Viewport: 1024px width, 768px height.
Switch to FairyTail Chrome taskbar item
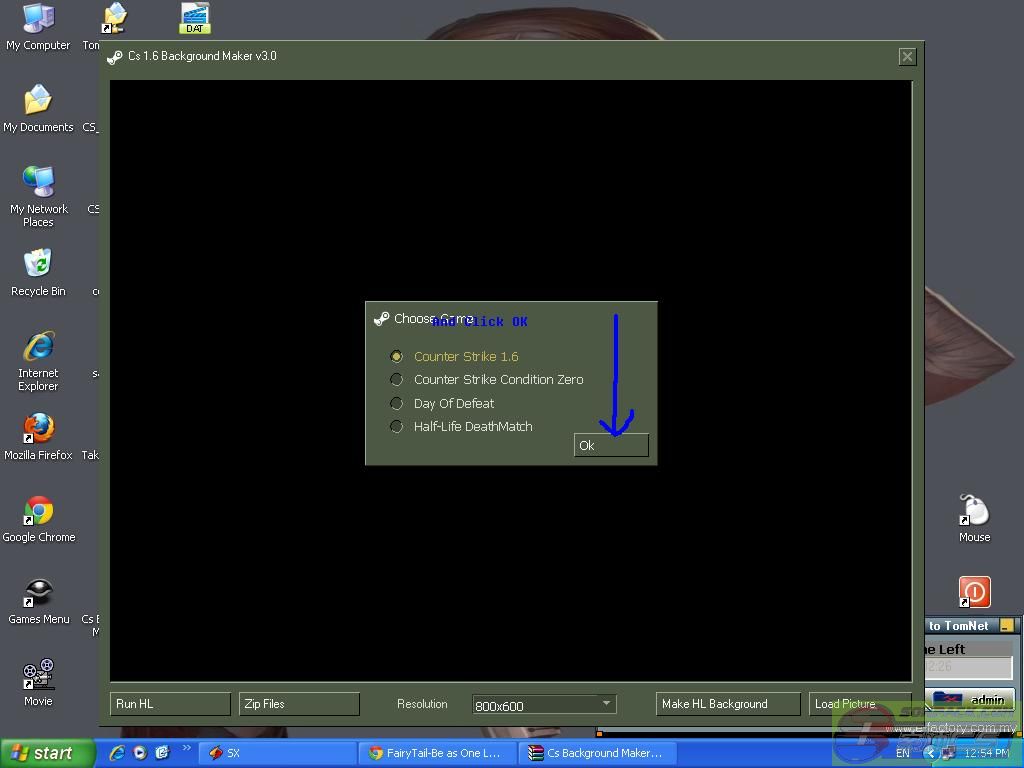point(438,753)
